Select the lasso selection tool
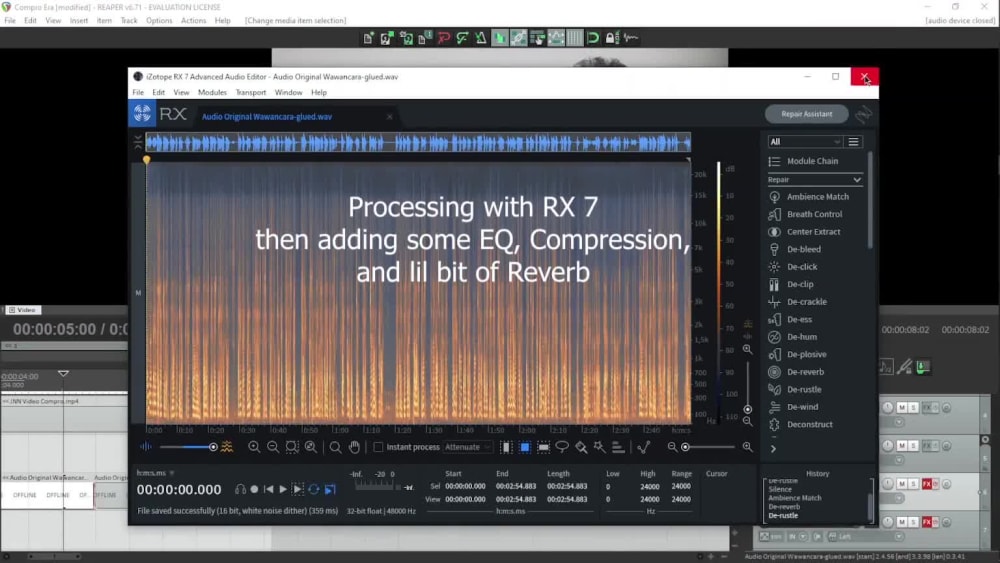The image size is (1000, 563). pos(562,447)
